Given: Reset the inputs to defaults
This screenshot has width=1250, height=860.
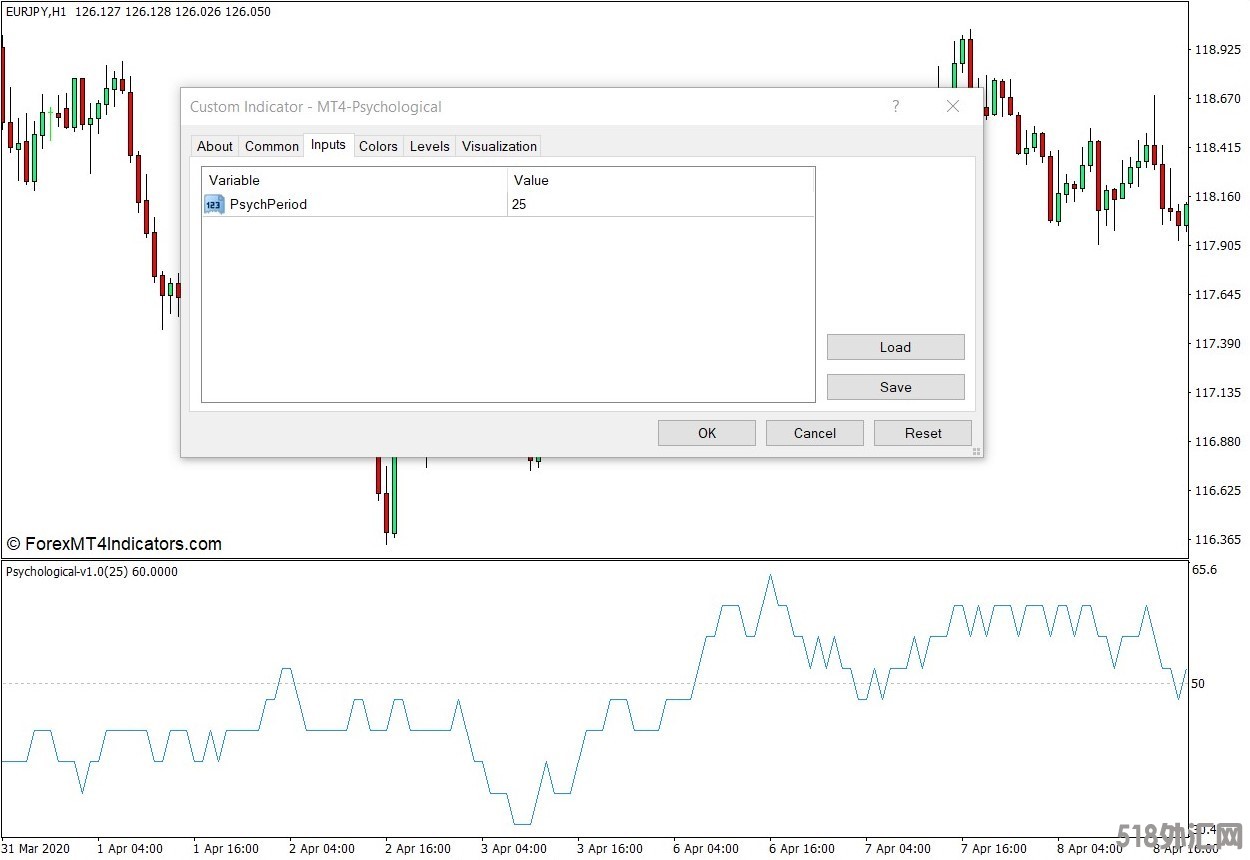Looking at the screenshot, I should pyautogui.click(x=922, y=433).
